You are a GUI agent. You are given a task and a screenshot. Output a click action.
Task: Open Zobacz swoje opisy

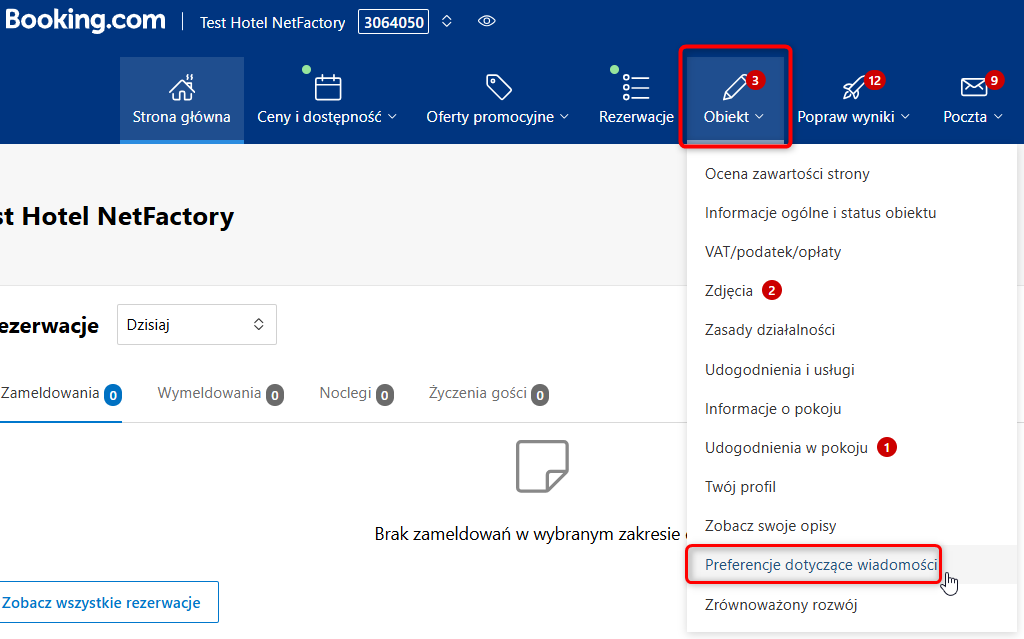(770, 526)
